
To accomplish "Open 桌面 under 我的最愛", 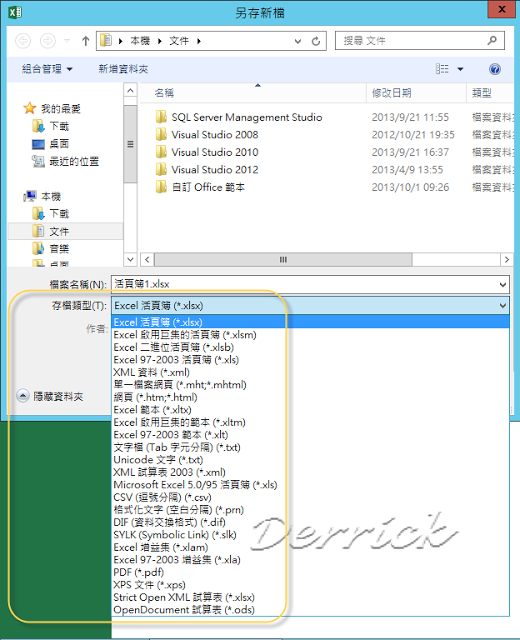I will pyautogui.click(x=59, y=144).
